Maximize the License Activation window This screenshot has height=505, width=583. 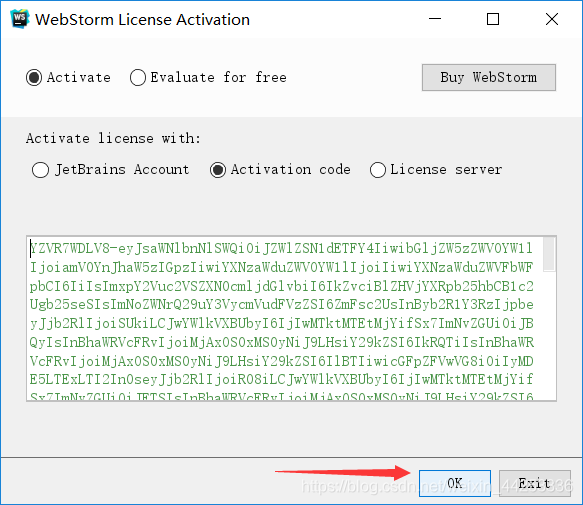tap(493, 19)
